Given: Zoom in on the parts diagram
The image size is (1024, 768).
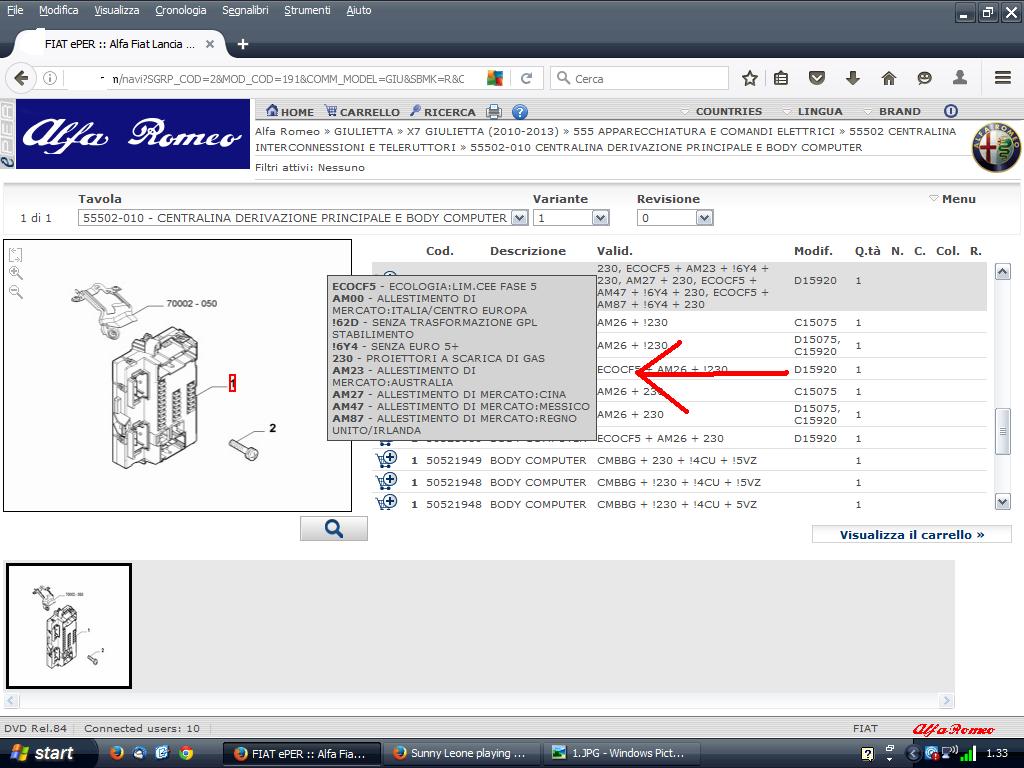Looking at the screenshot, I should point(16,274).
